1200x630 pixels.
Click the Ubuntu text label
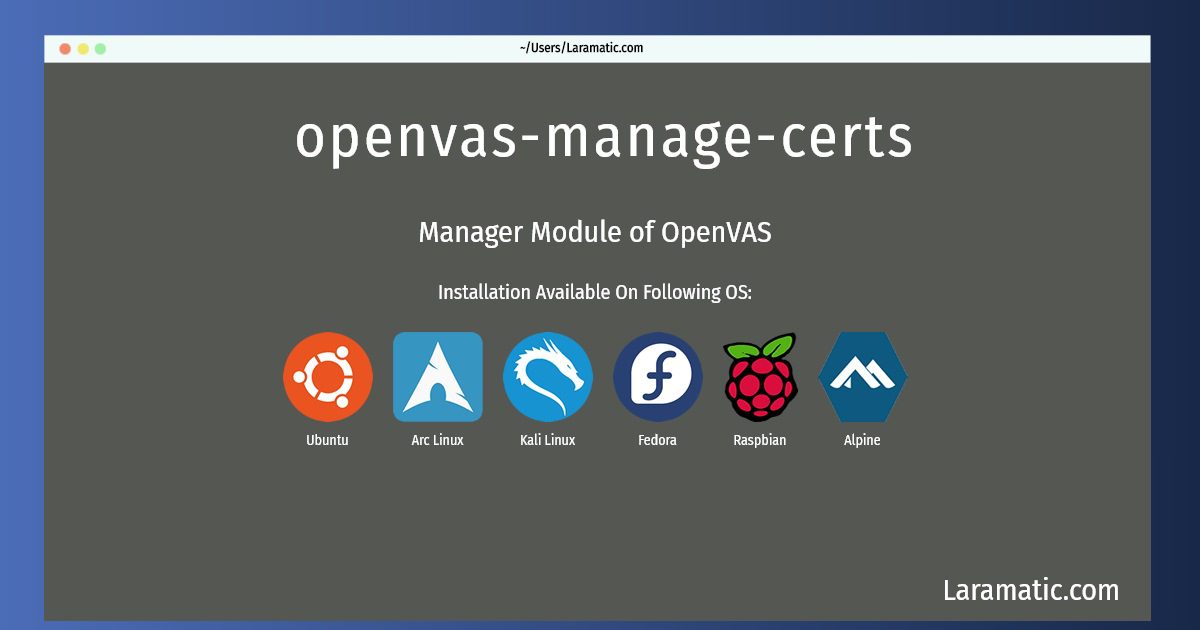pos(328,440)
